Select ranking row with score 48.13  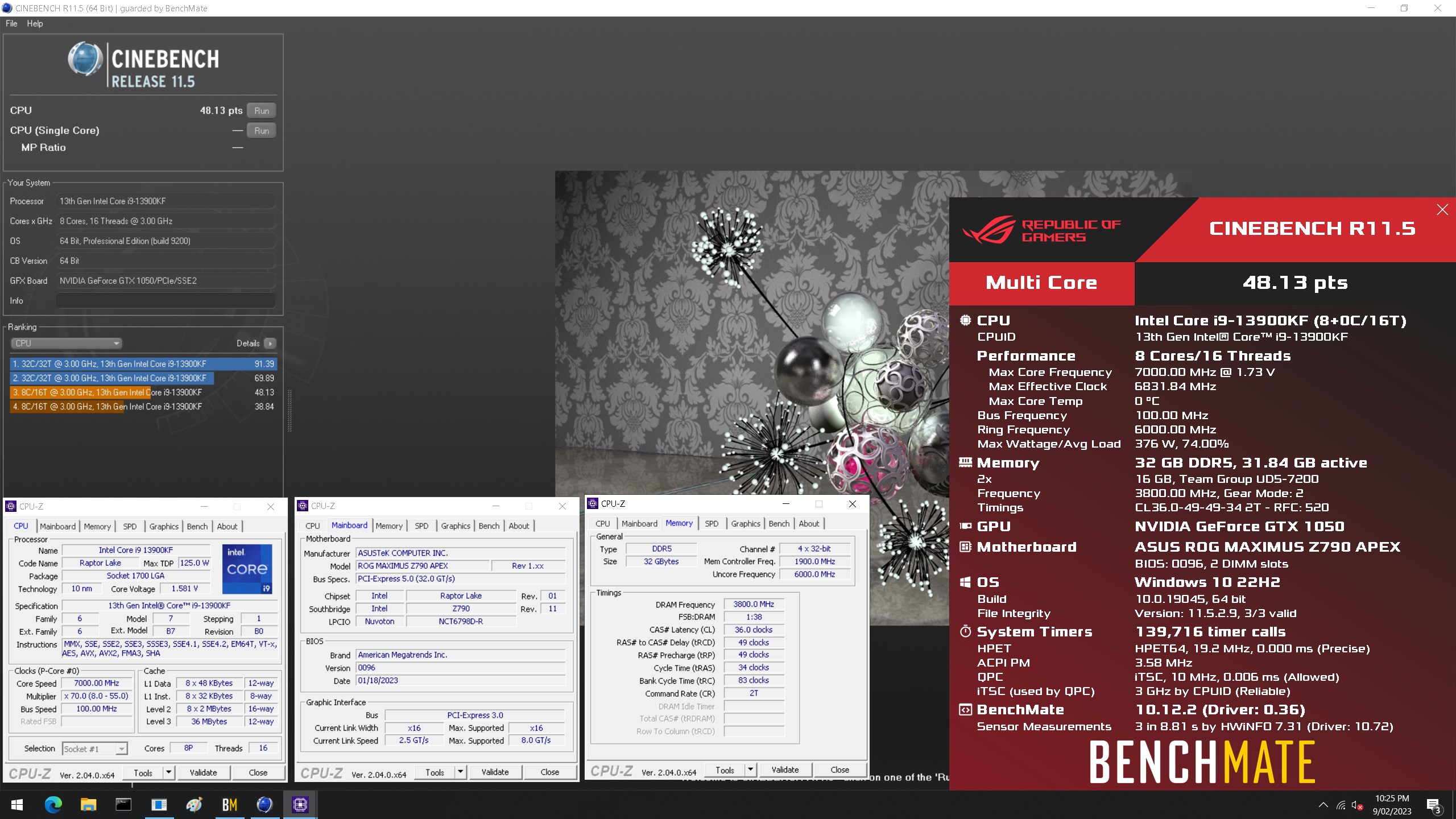point(143,392)
